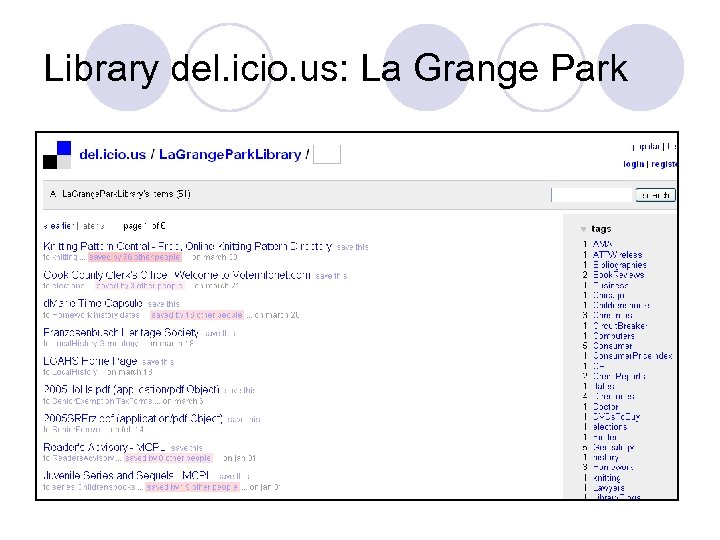
Task: Select history tag in sidebar
Action: pyautogui.click(x=606, y=457)
